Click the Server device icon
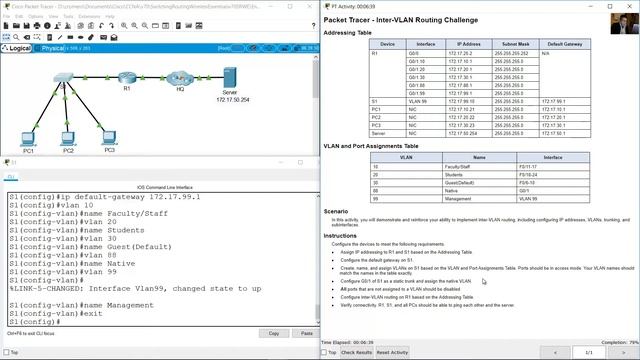This screenshot has width=640, height=360. (230, 78)
